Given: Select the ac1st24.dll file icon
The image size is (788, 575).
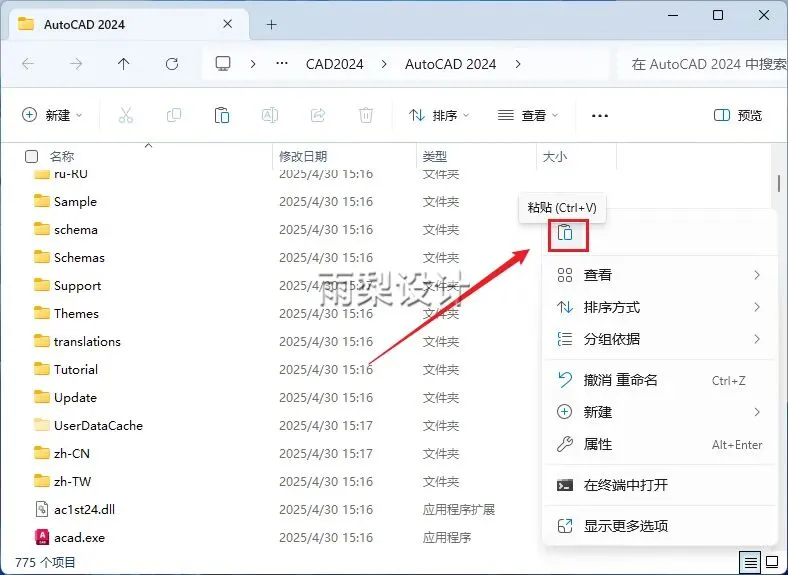Looking at the screenshot, I should pyautogui.click(x=42, y=509).
